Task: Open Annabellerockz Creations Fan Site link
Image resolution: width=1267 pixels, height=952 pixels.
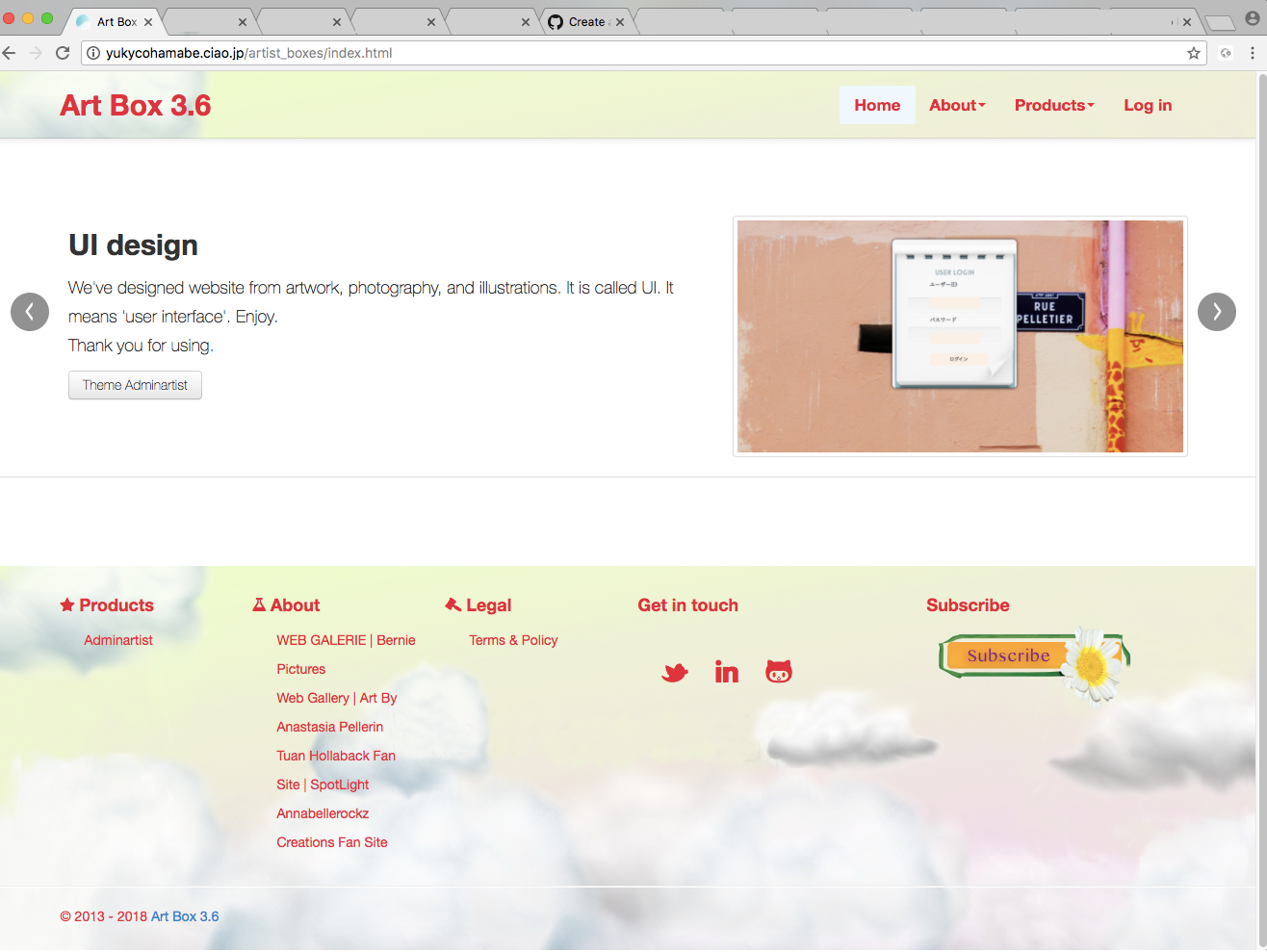Action: coord(332,828)
